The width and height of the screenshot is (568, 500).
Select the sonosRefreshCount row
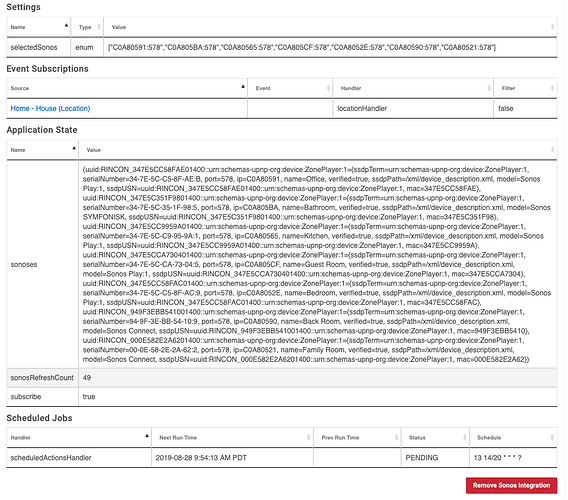coord(282,378)
